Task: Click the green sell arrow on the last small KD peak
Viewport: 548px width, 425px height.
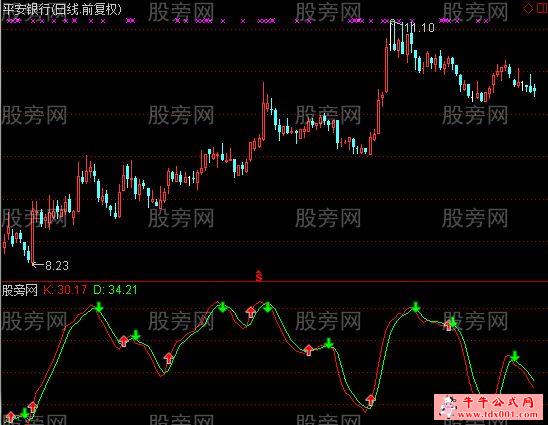Action: tap(514, 356)
